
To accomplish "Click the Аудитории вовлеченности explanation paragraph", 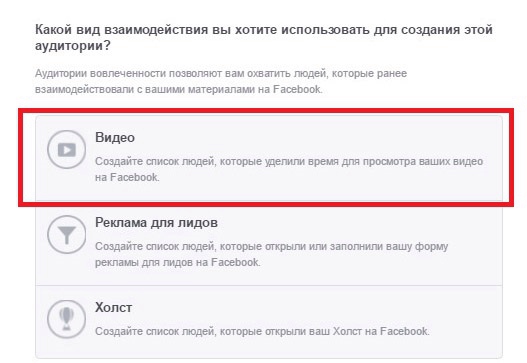I will pyautogui.click(x=221, y=81).
